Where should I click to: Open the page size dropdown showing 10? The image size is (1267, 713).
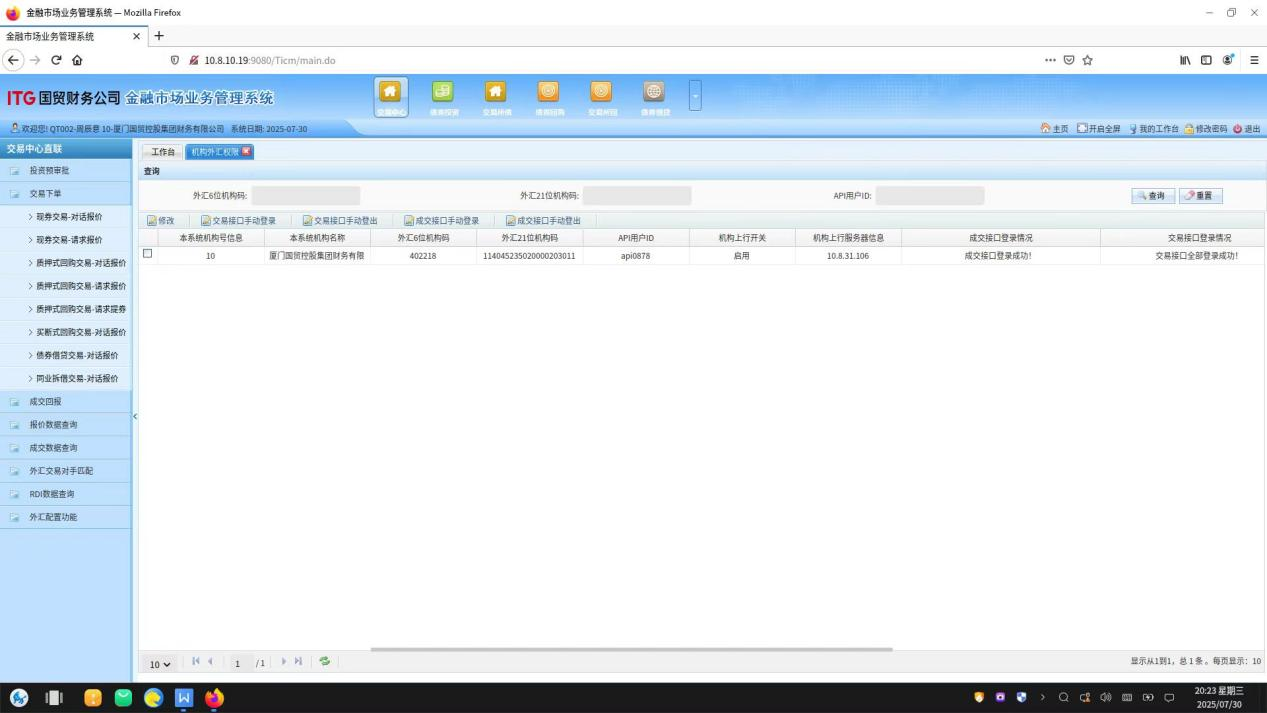pyautogui.click(x=160, y=663)
